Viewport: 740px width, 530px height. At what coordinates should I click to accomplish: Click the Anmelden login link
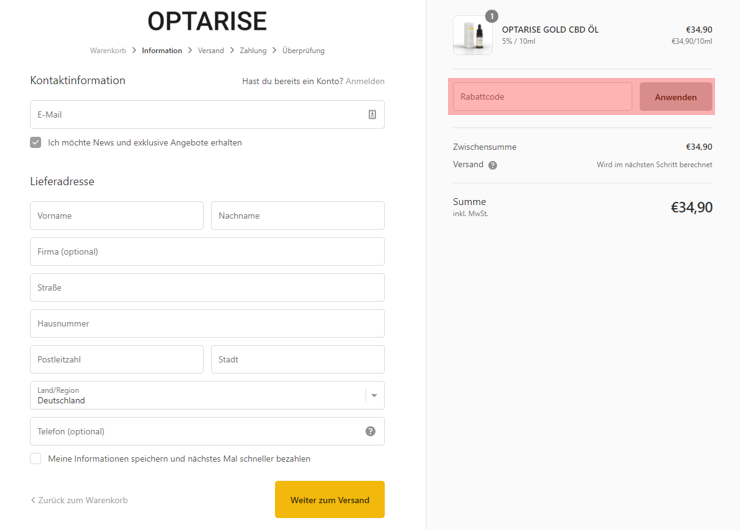coord(365,81)
